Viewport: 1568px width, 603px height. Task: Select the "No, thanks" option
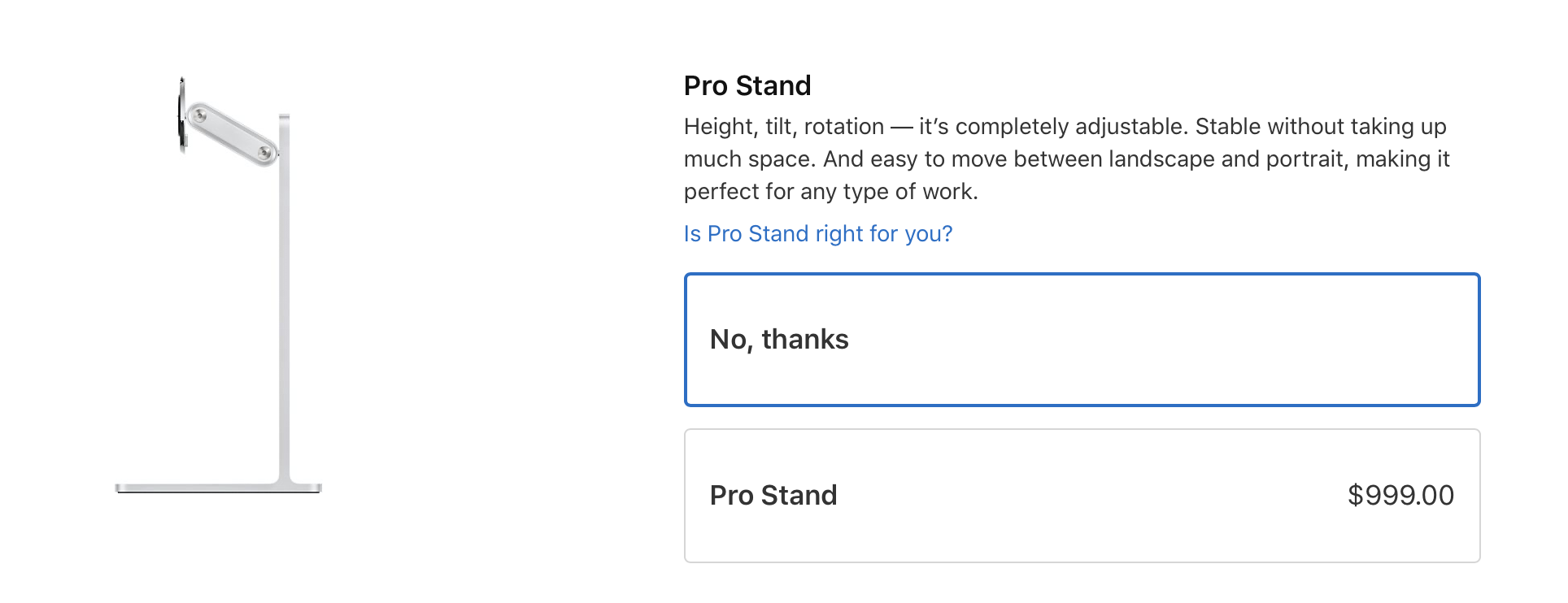click(1082, 340)
